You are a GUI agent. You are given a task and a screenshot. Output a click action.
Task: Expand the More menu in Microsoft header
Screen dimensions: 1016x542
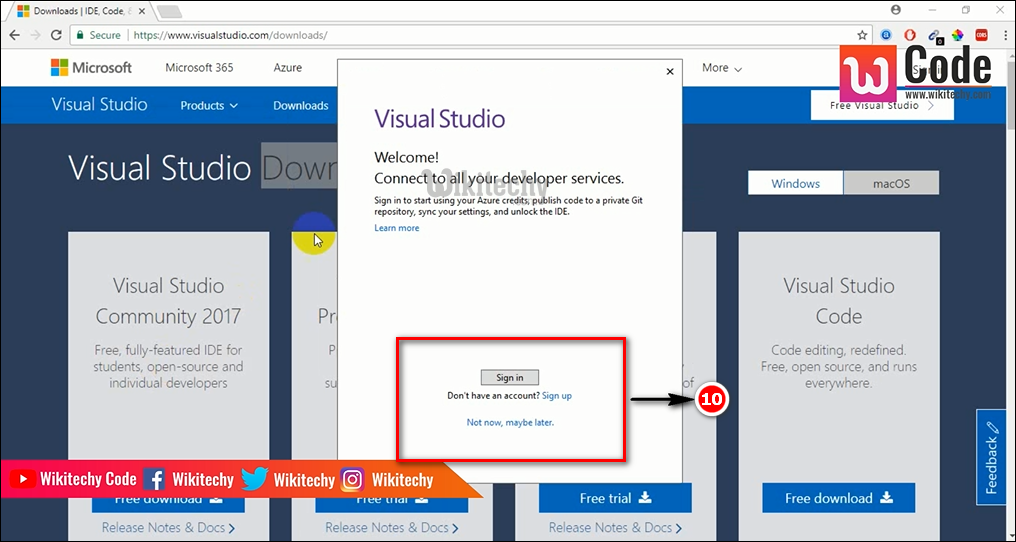click(x=721, y=68)
